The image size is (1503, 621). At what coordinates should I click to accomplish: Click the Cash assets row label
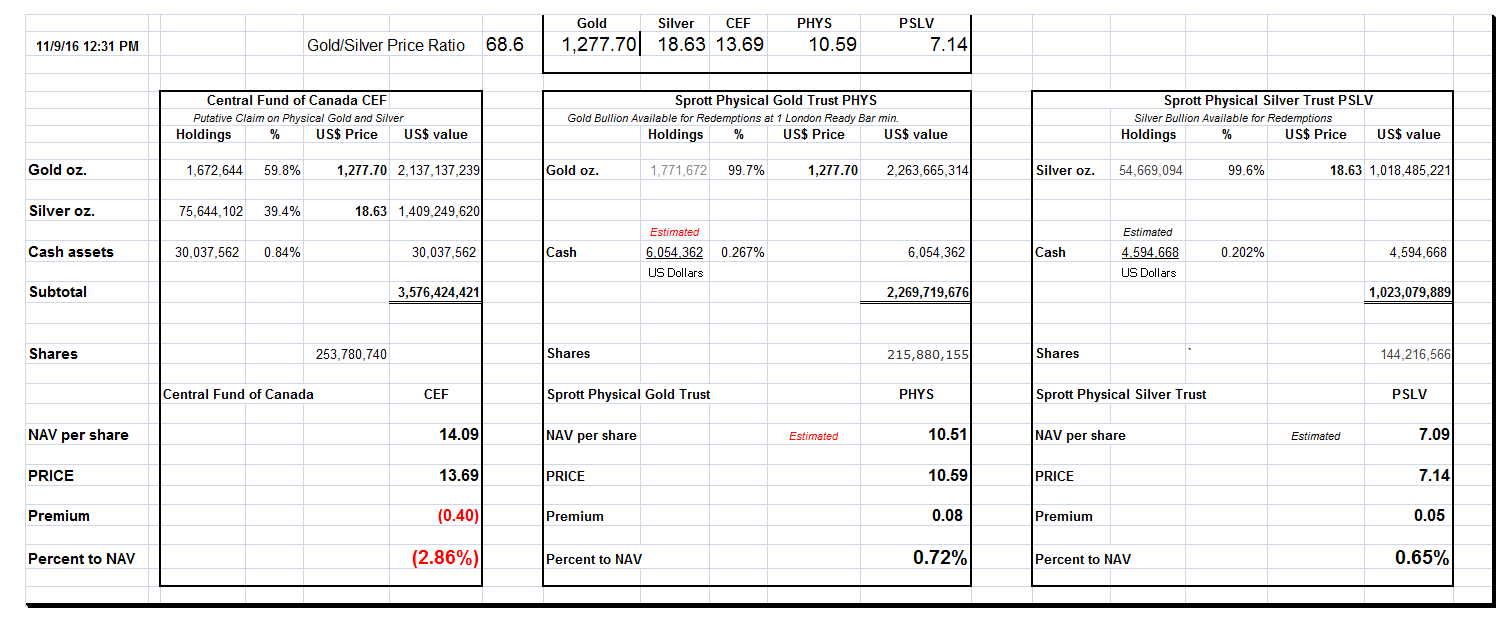click(71, 252)
